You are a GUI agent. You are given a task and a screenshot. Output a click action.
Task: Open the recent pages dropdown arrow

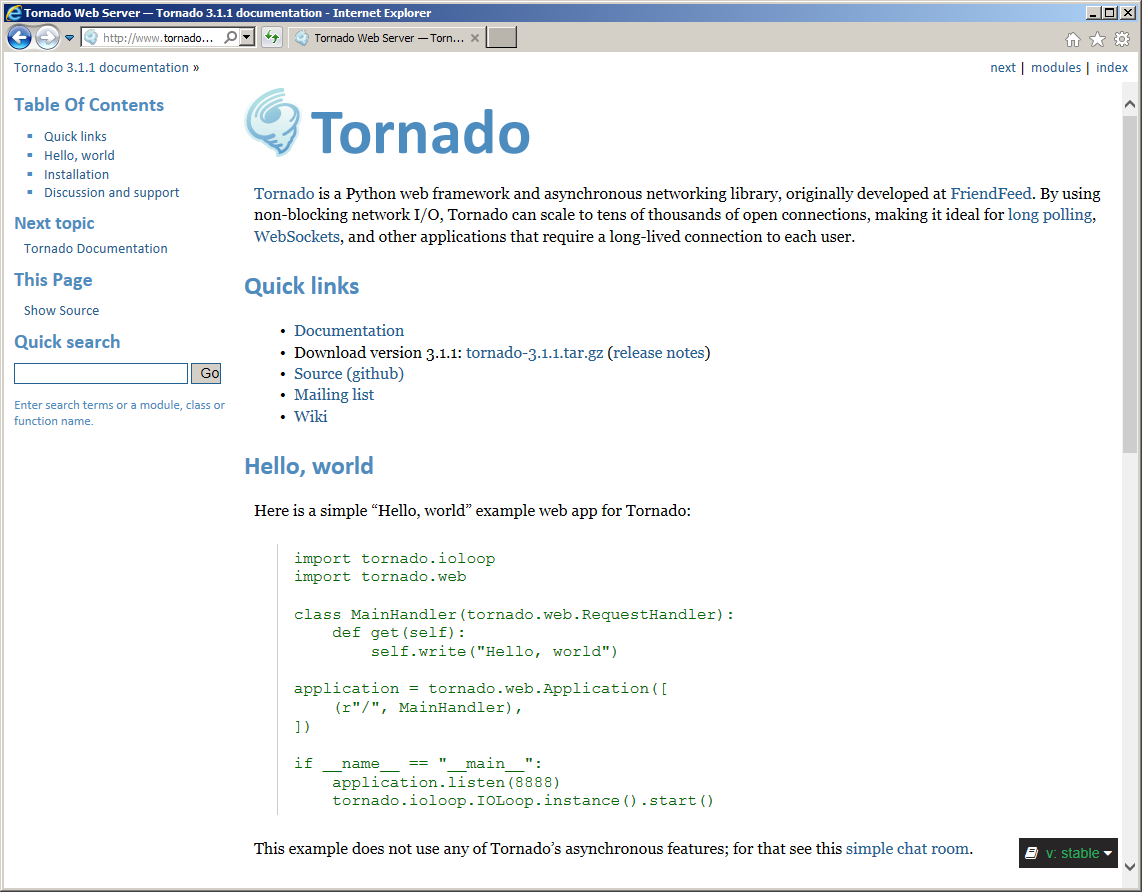69,38
